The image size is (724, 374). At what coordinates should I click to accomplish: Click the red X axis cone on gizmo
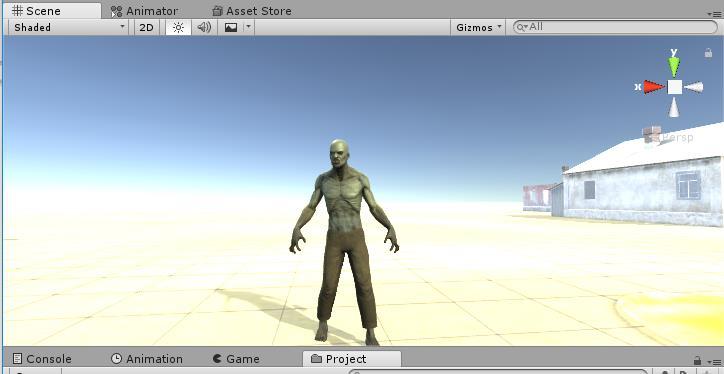point(654,86)
